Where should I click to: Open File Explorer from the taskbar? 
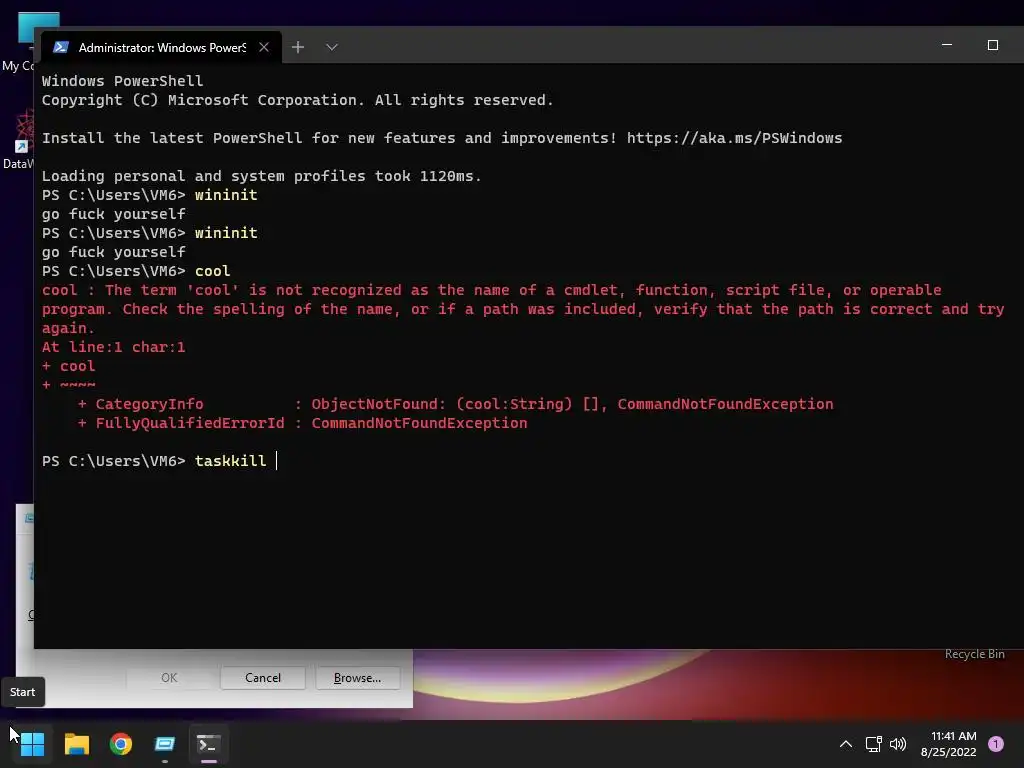pos(76,744)
